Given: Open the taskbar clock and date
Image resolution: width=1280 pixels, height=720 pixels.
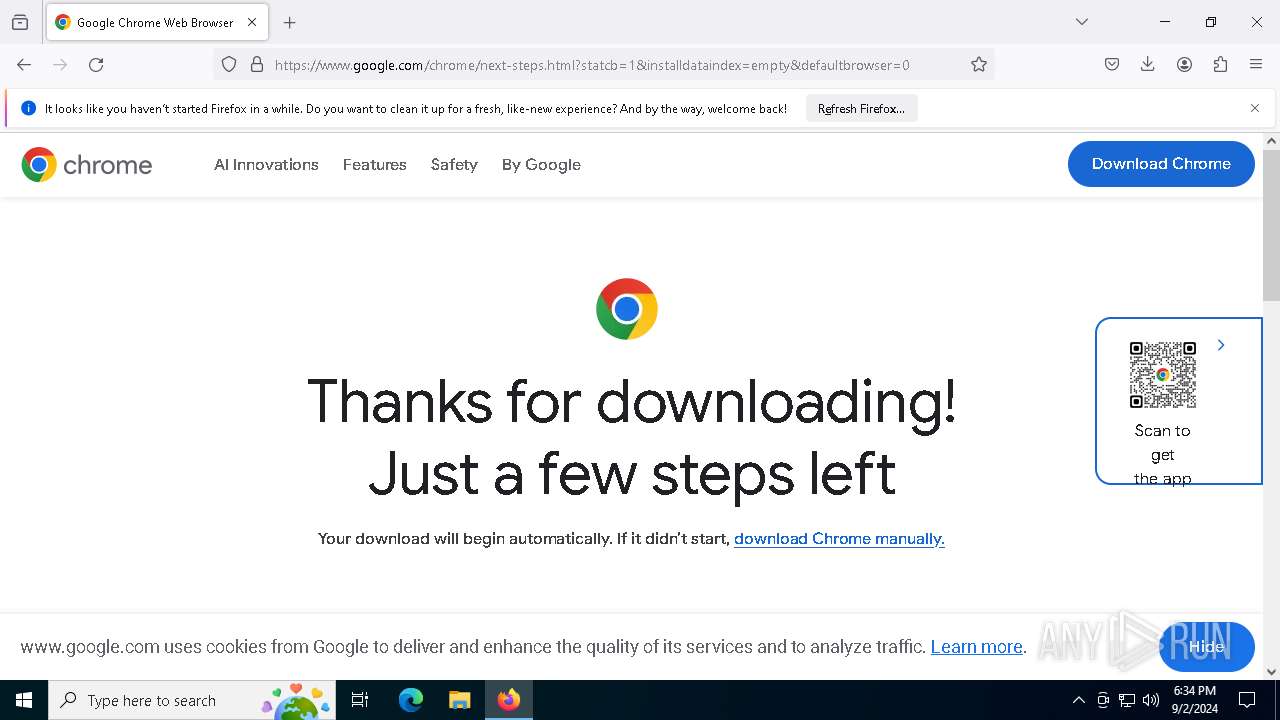Looking at the screenshot, I should click(1194, 700).
